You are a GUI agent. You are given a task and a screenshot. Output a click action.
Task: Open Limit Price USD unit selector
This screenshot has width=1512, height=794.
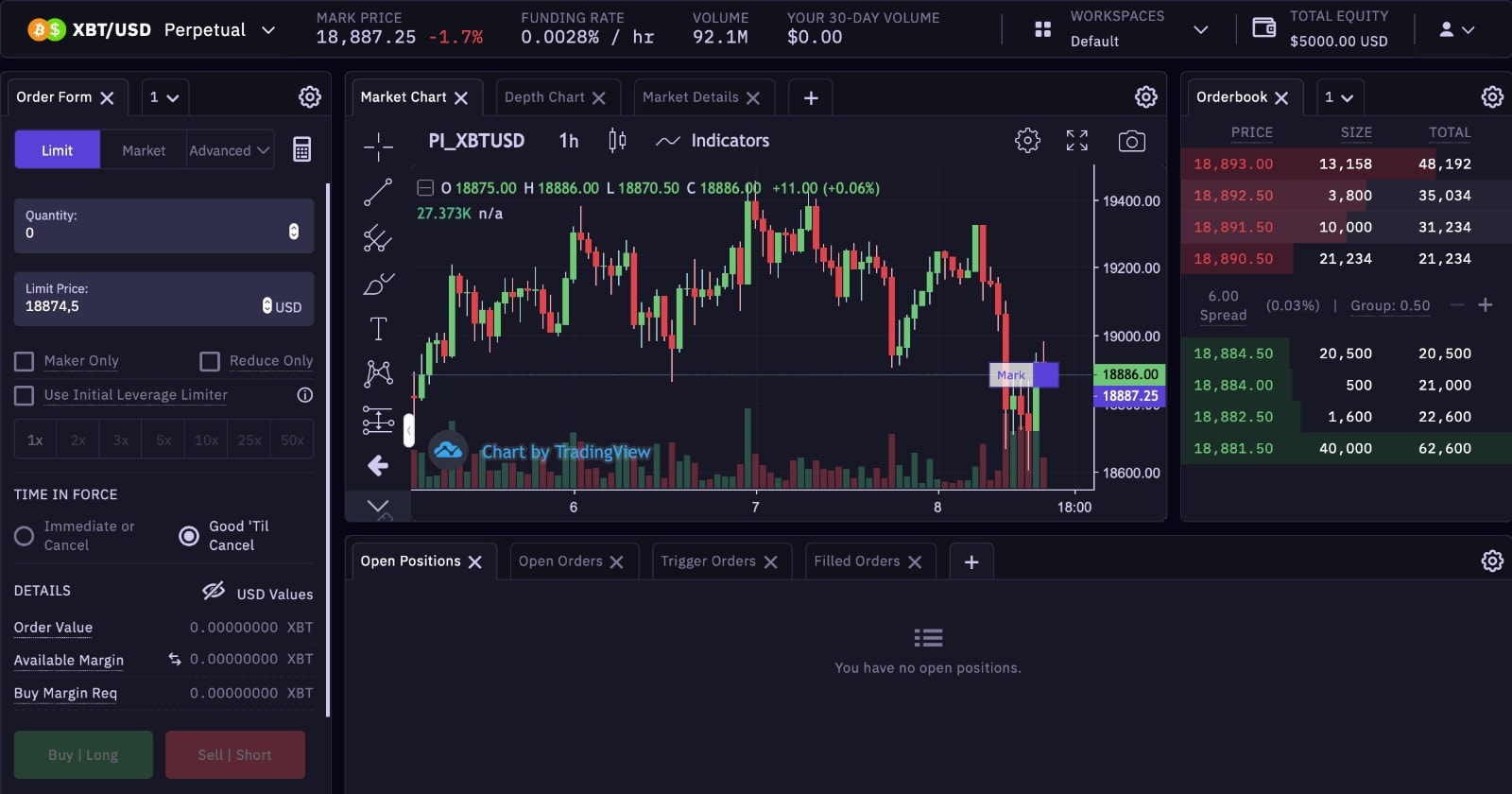(x=282, y=306)
